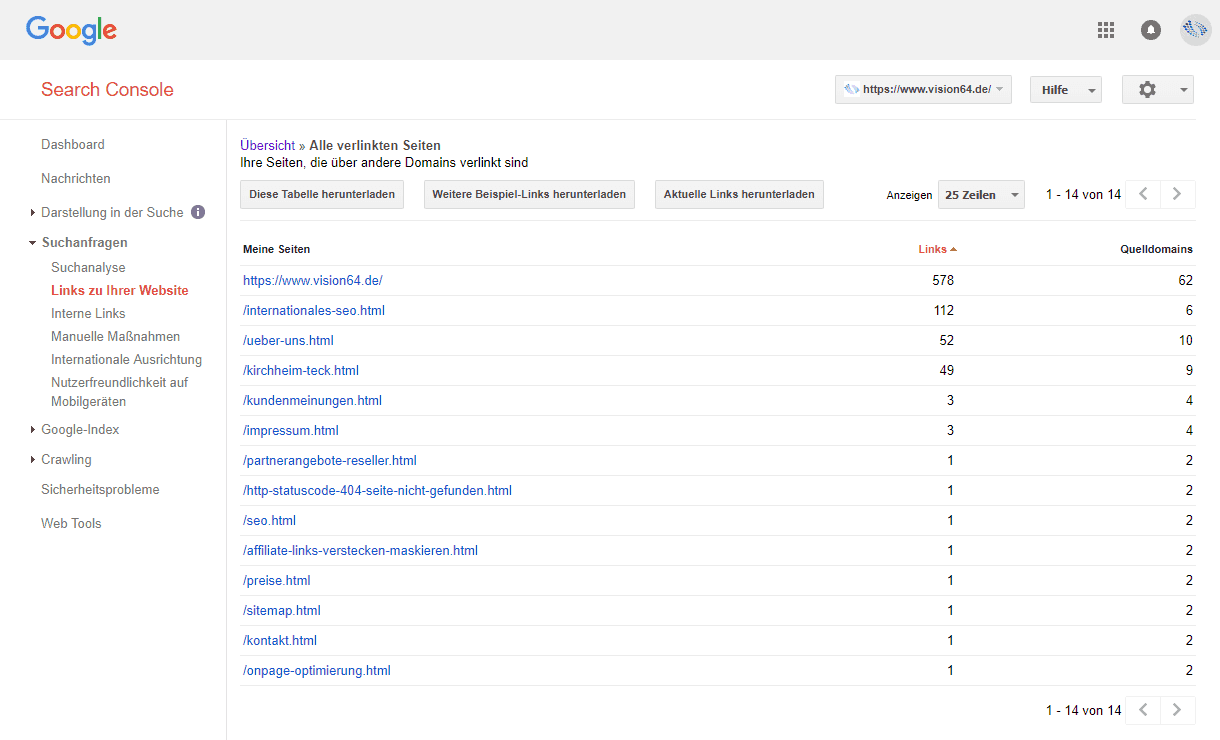The width and height of the screenshot is (1220, 740).
Task: Open the /http-statuscode-404-seite-nicht-gefunden.html link
Action: 377,490
